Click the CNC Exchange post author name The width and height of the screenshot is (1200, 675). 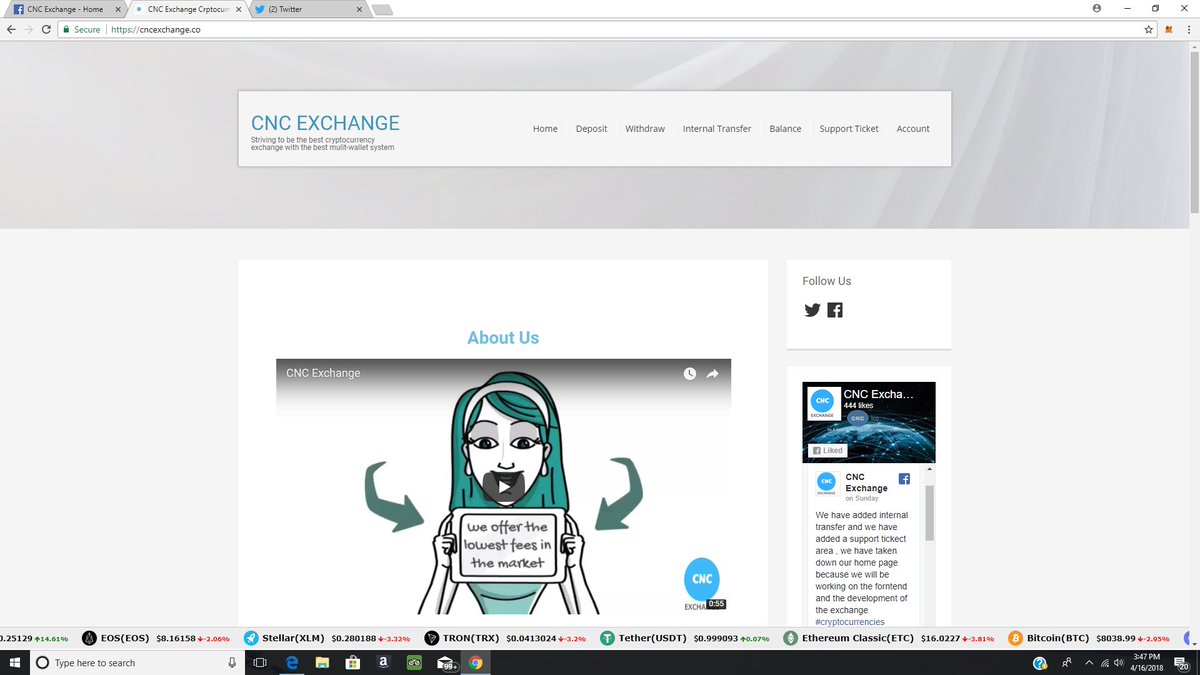pyautogui.click(x=866, y=483)
